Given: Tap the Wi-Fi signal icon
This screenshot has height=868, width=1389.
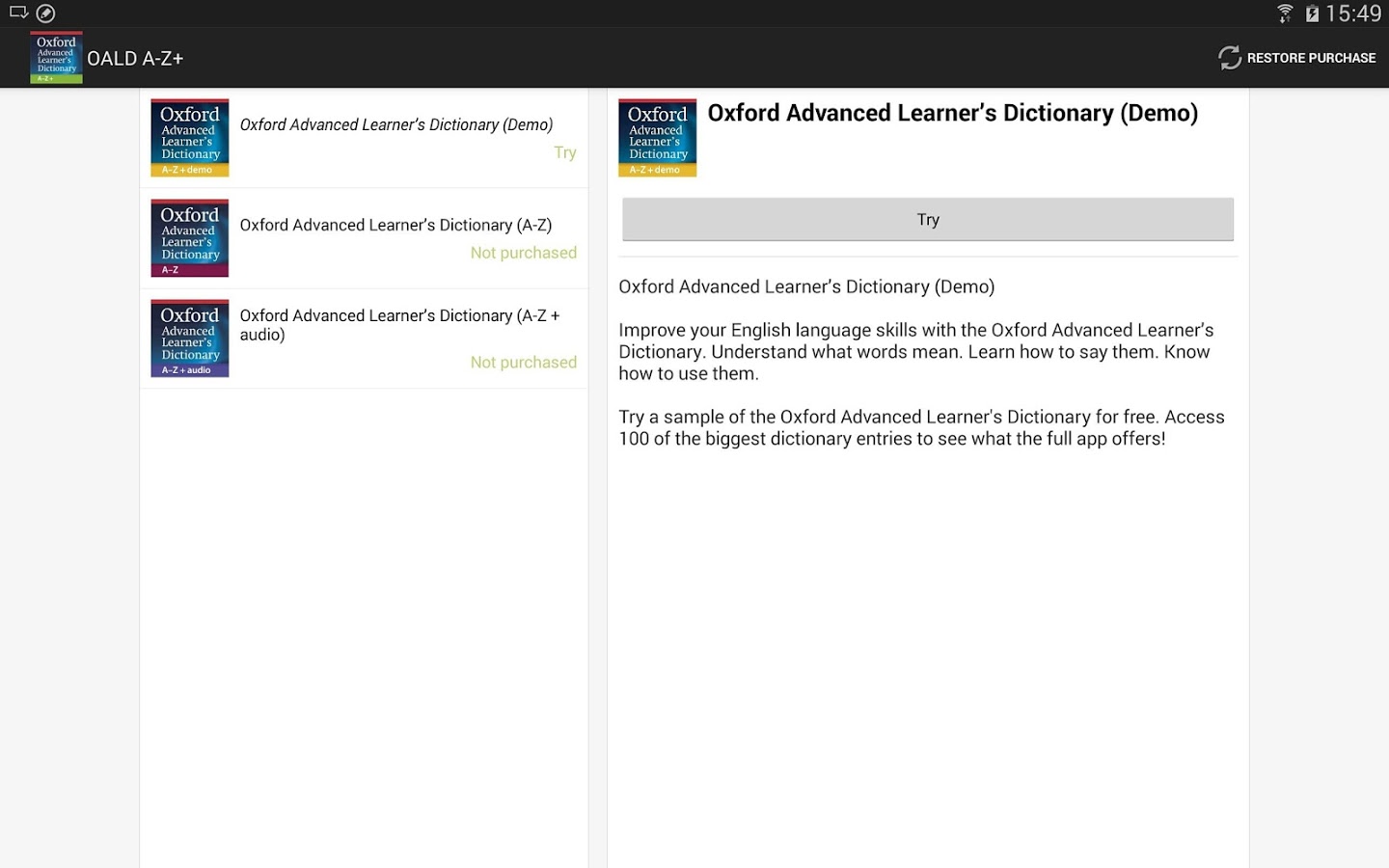Looking at the screenshot, I should coord(1285,14).
